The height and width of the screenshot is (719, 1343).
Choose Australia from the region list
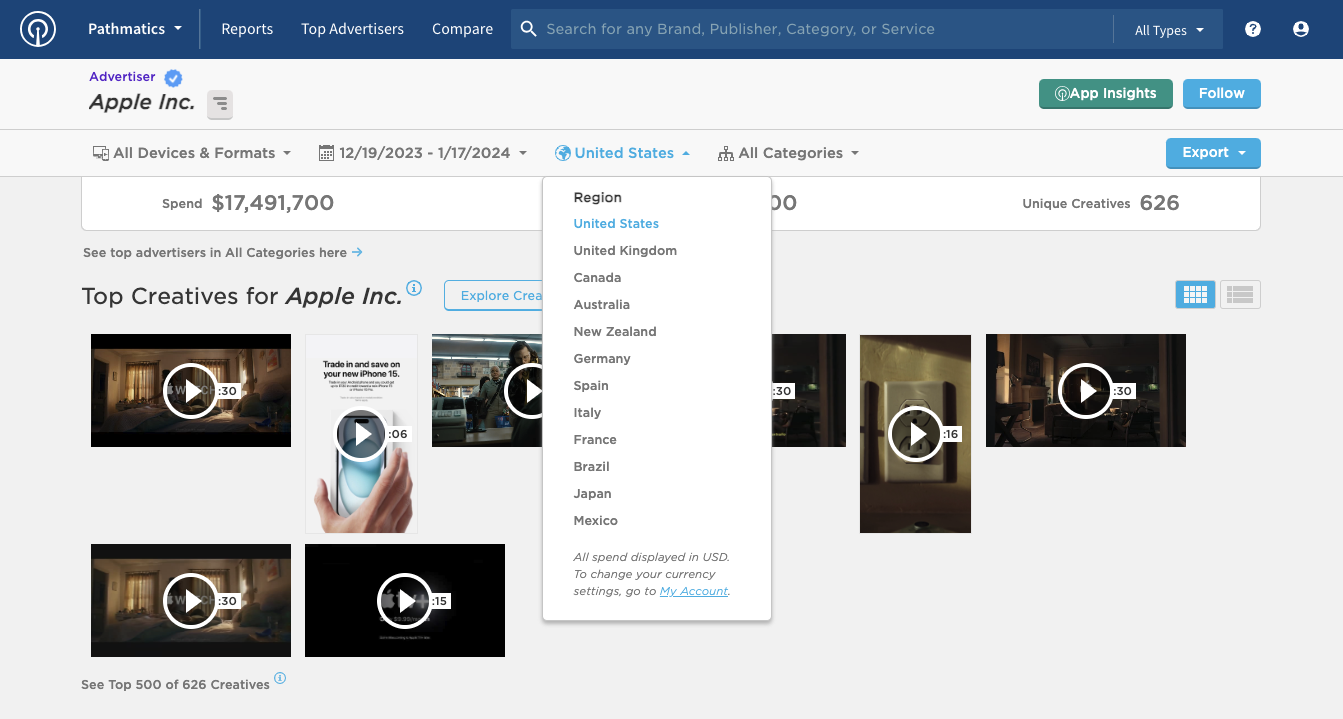pos(602,305)
